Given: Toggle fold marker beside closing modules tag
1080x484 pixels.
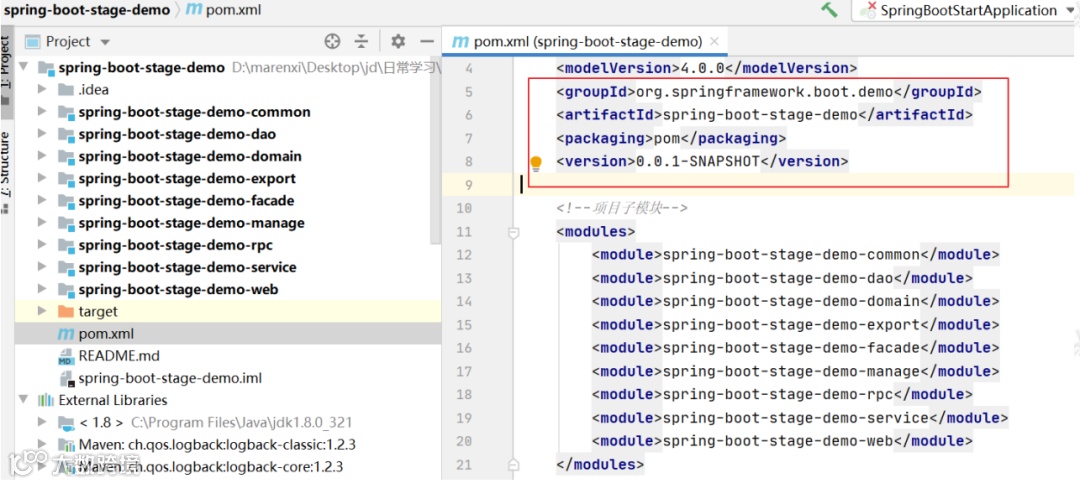Looking at the screenshot, I should pos(513,464).
